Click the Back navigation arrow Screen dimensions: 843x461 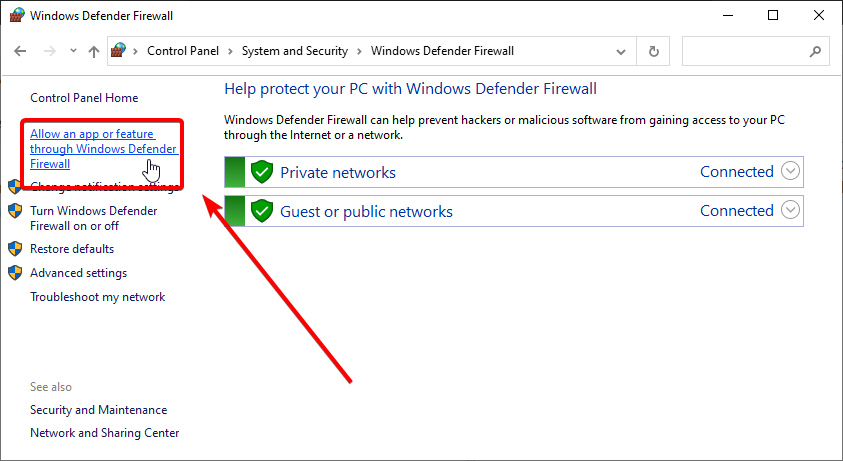click(20, 51)
